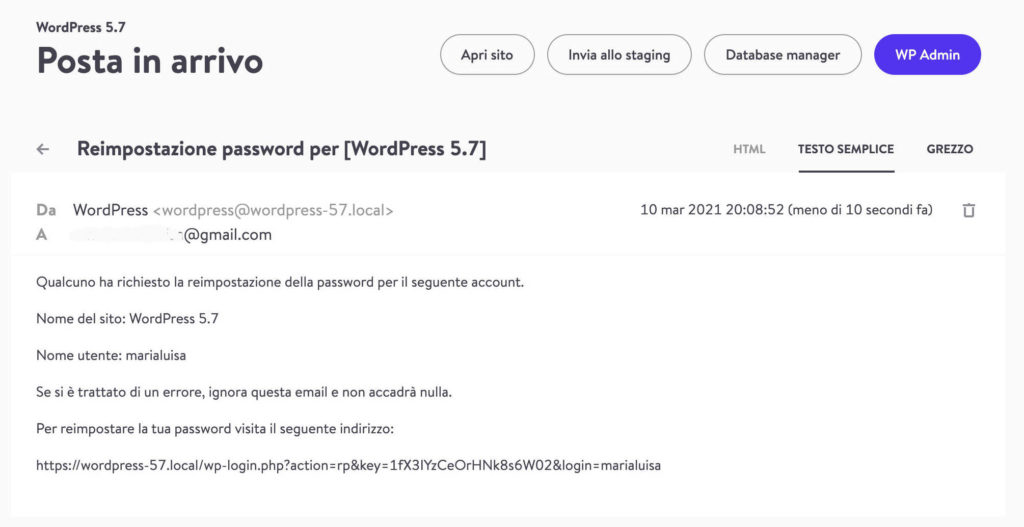Click the Reimpostazione password subject title
The width and height of the screenshot is (1024, 527).
click(281, 149)
